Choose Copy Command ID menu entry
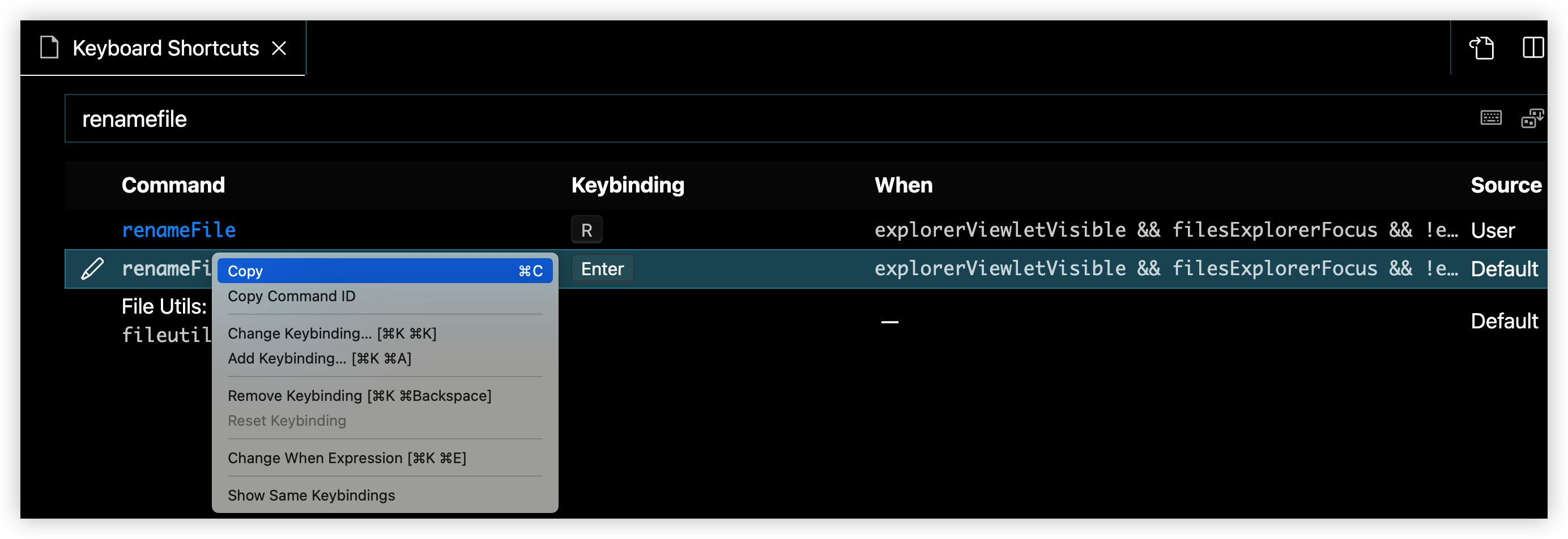 292,296
